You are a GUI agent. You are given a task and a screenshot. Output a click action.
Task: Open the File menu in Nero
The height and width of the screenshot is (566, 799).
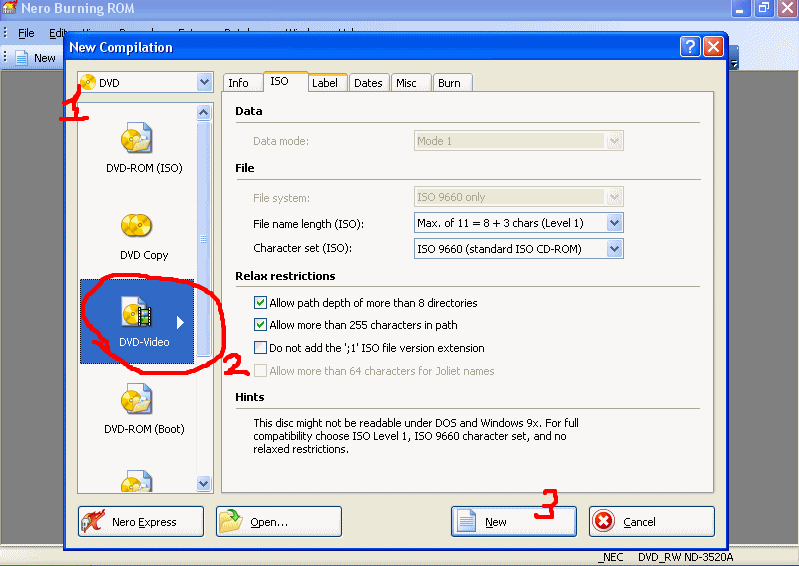(26, 33)
